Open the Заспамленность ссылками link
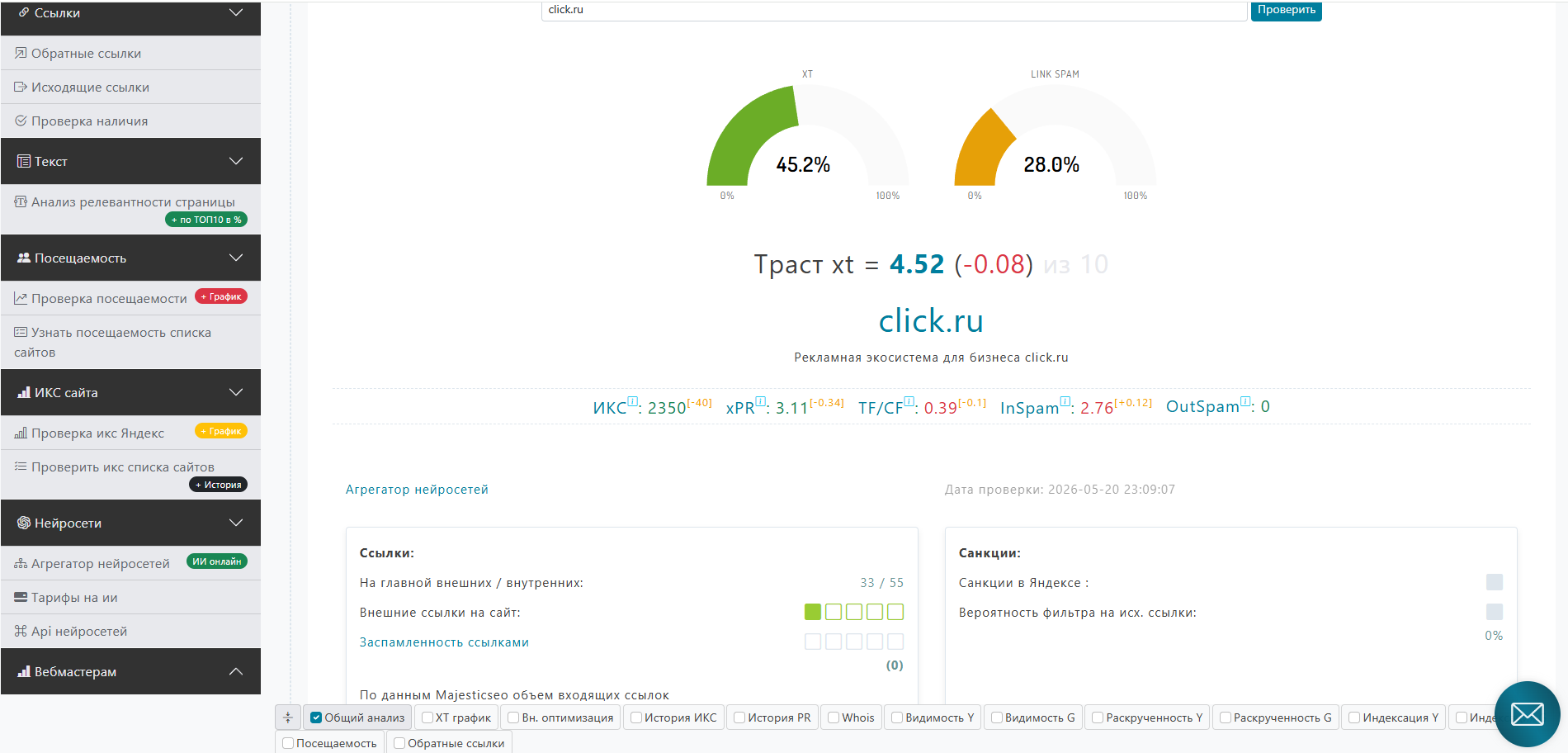Image resolution: width=1568 pixels, height=753 pixels. (444, 642)
